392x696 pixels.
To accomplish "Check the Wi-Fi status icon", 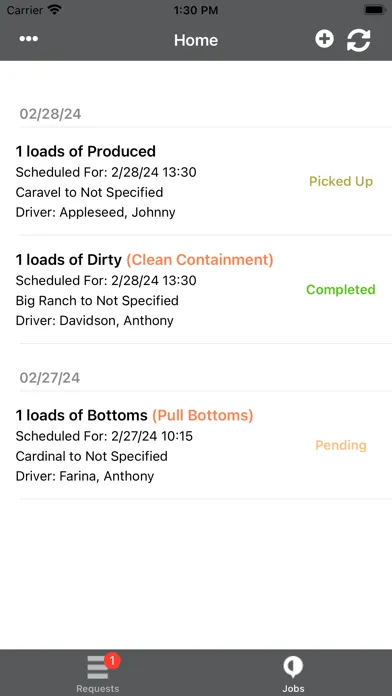I will (54, 10).
